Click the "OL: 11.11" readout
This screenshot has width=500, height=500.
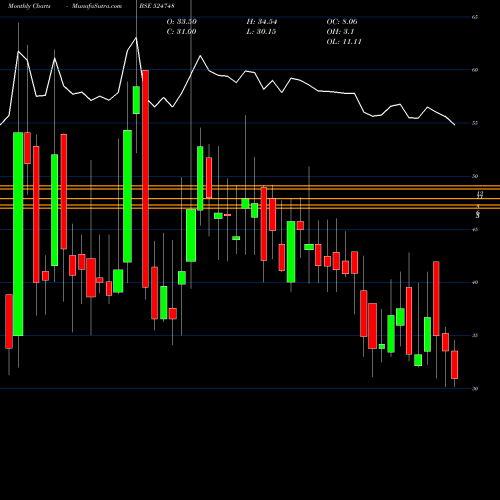click(x=344, y=42)
